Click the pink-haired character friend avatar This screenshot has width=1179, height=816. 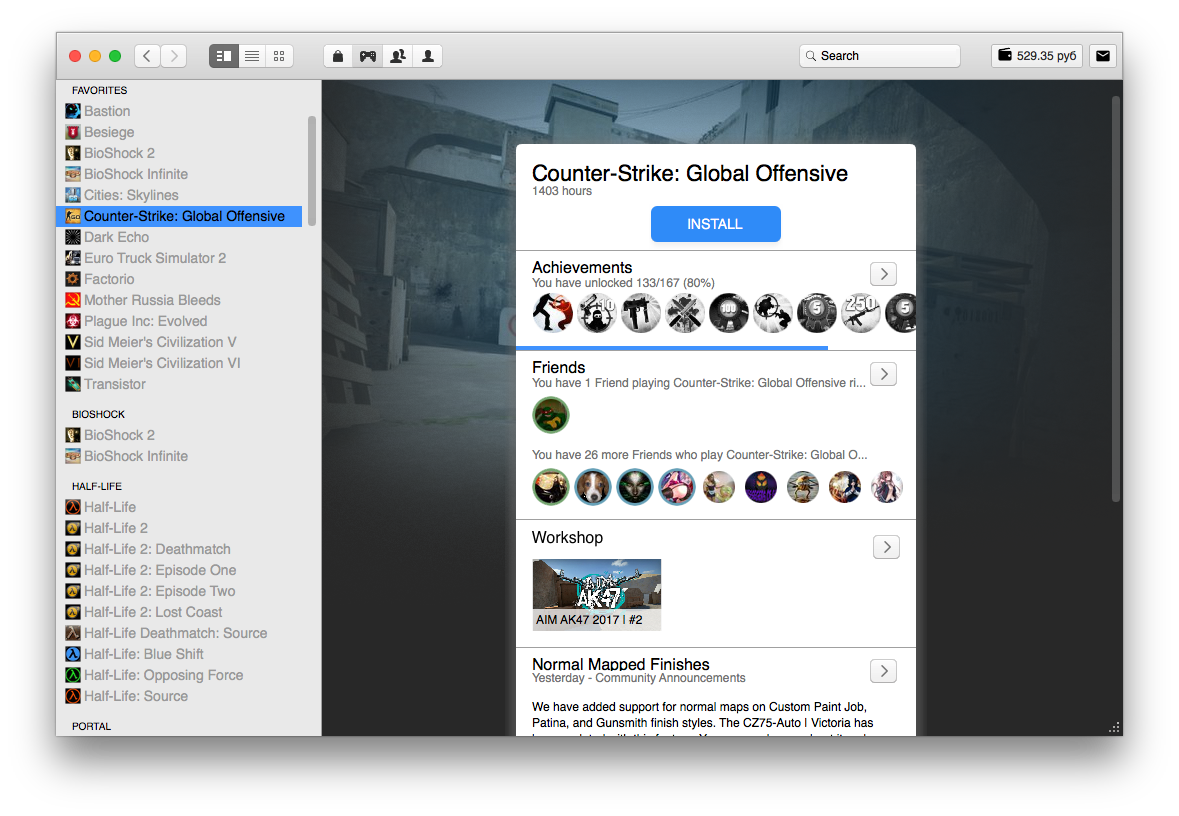point(677,487)
